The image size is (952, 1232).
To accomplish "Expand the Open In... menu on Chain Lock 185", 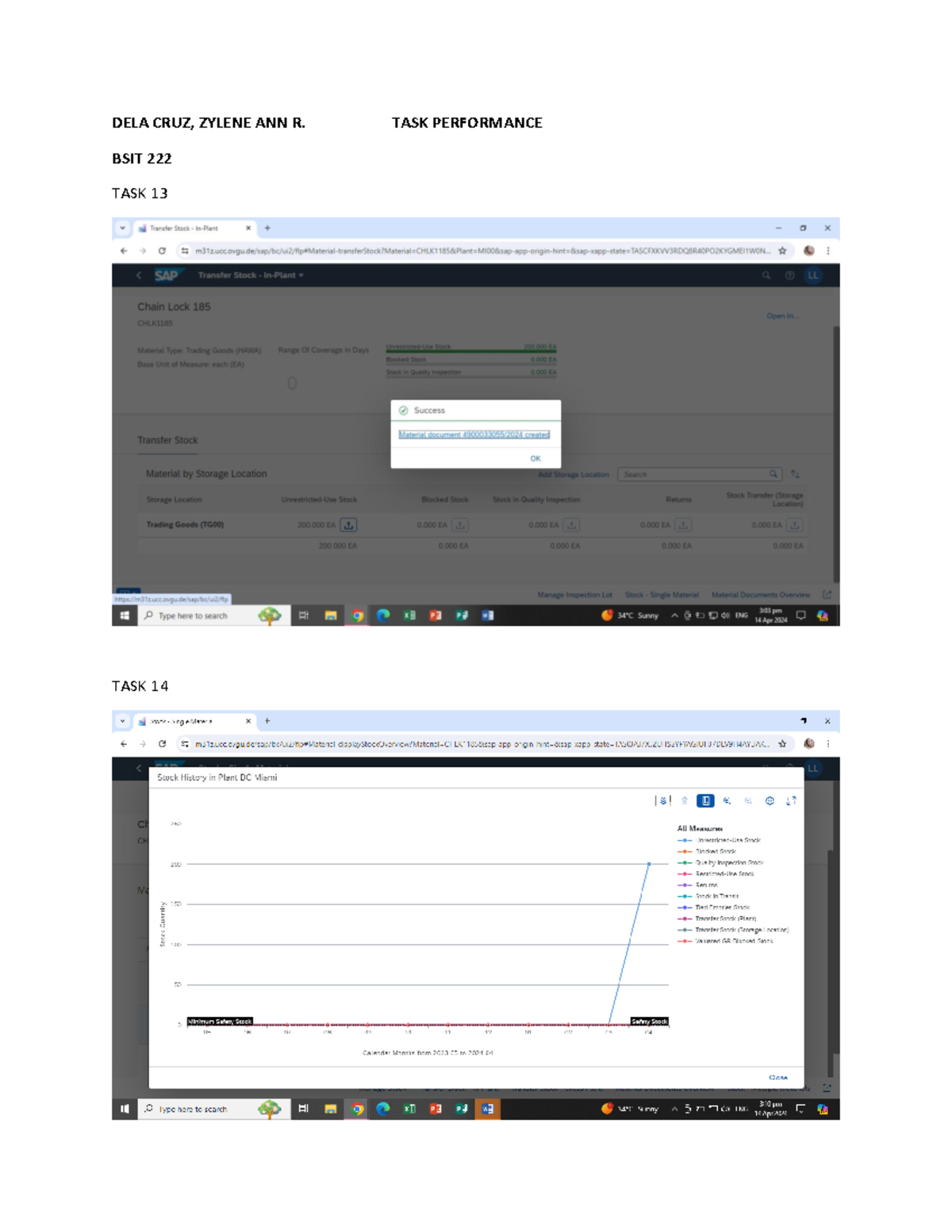I will (782, 316).
